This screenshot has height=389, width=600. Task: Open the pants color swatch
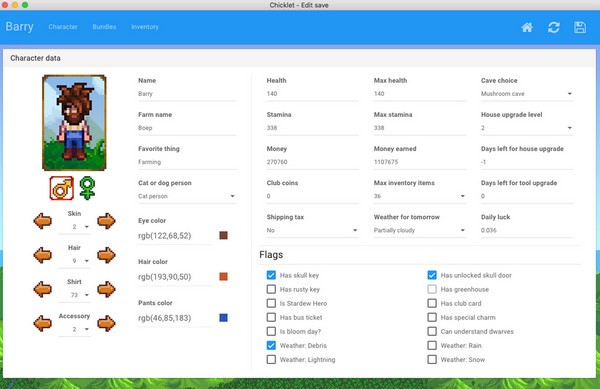[223, 317]
